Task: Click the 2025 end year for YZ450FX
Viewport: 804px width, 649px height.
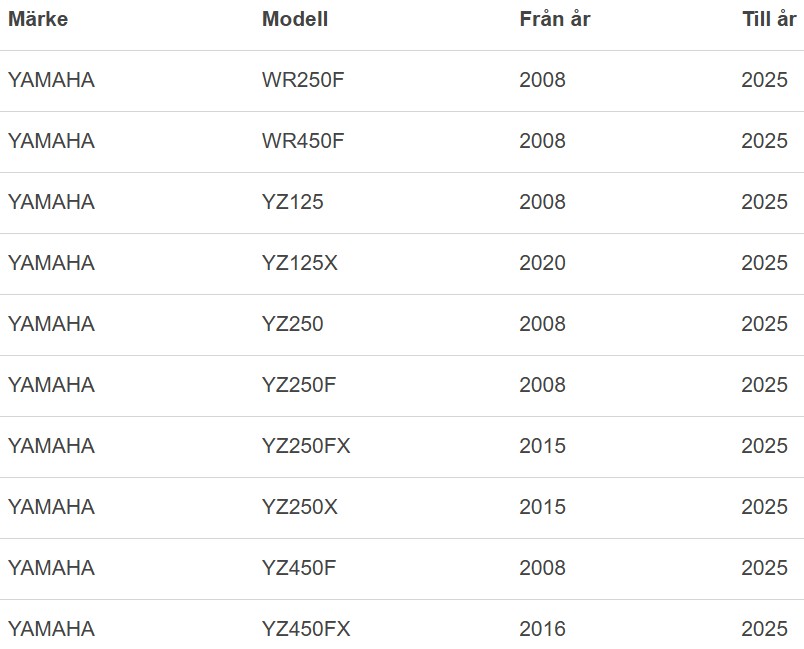Action: tap(764, 629)
